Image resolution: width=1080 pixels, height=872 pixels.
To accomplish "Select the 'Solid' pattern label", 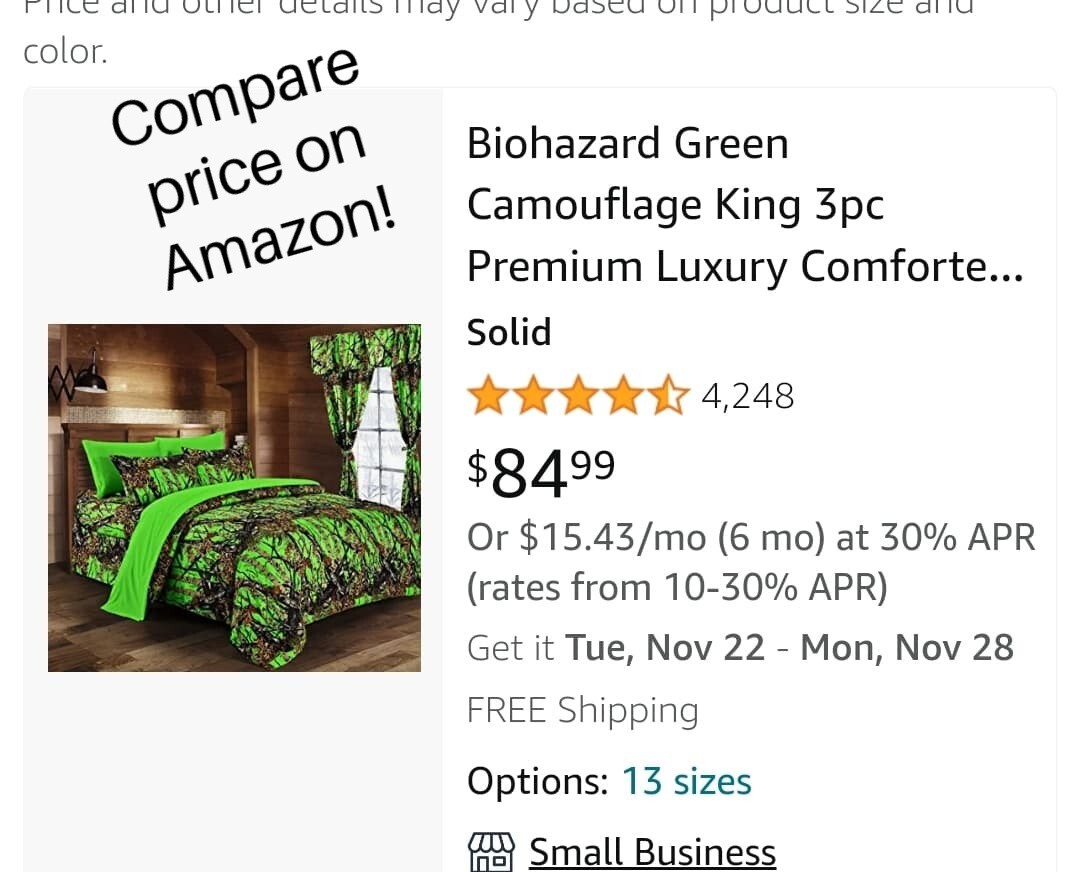I will [x=509, y=331].
